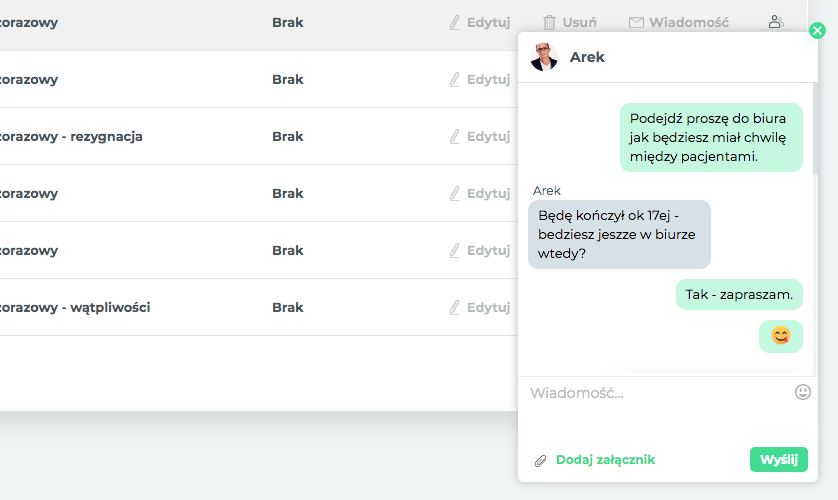This screenshot has width=838, height=500.
Task: Close the chat with the green X icon
Action: pos(817,30)
